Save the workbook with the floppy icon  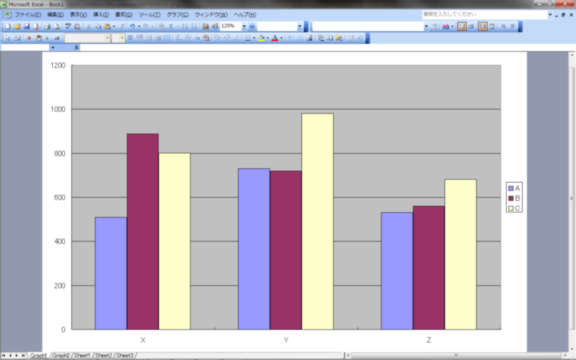[x=26, y=26]
